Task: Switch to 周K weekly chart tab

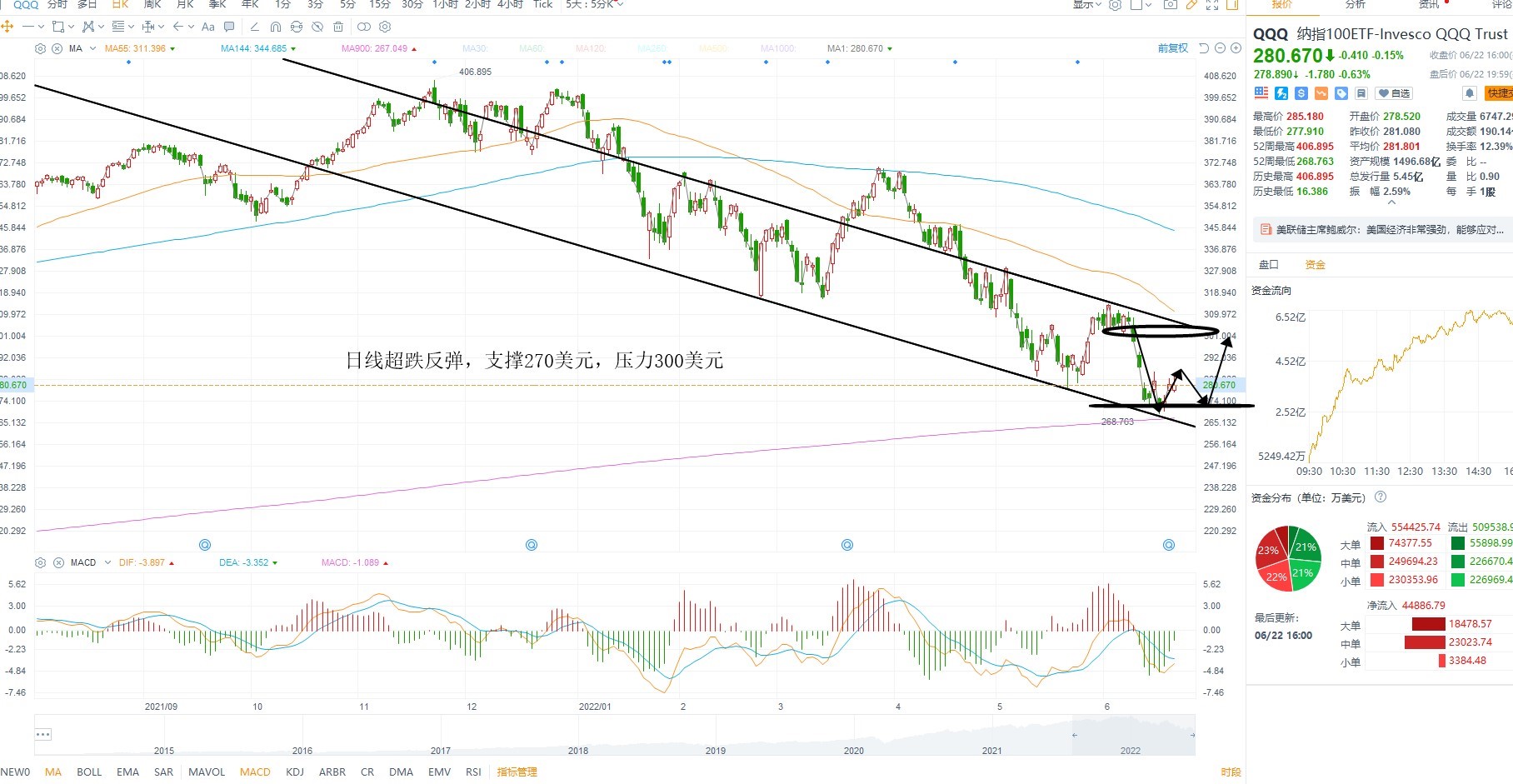Action: pos(152,4)
